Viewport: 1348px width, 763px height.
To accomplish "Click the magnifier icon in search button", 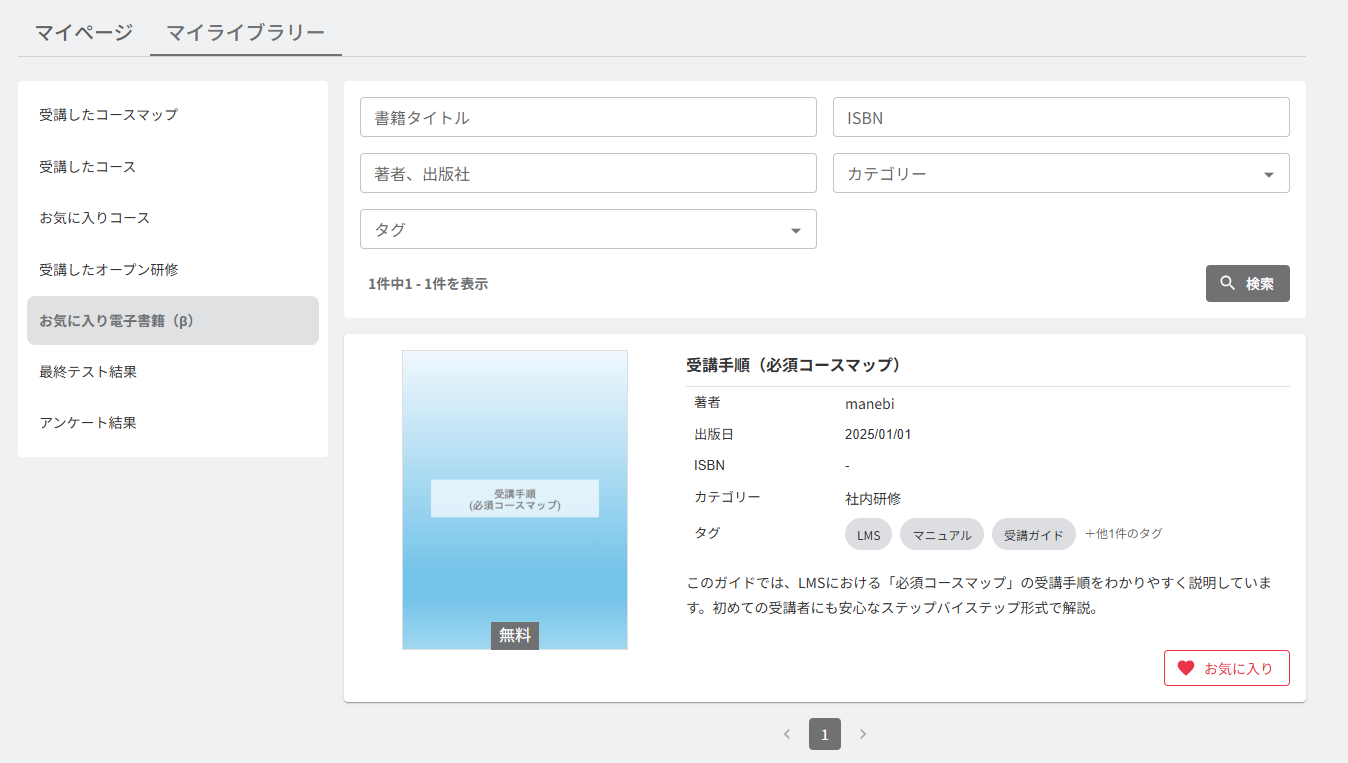I will pyautogui.click(x=1228, y=283).
